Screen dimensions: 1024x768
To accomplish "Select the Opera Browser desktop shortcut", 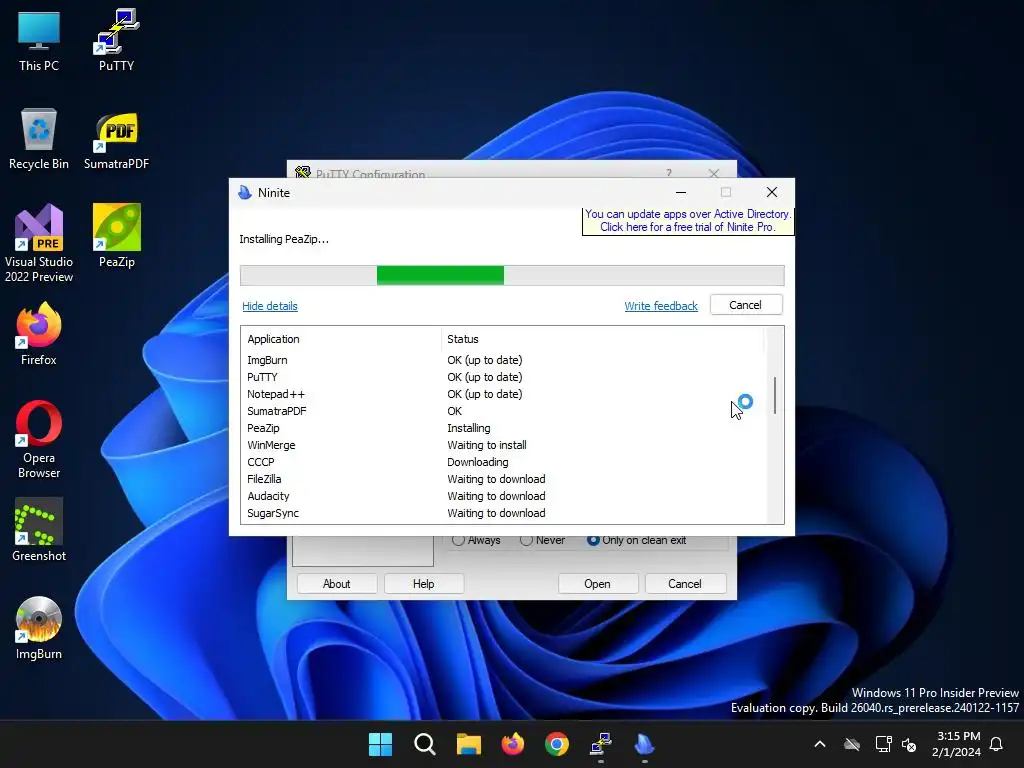I will coord(39,440).
